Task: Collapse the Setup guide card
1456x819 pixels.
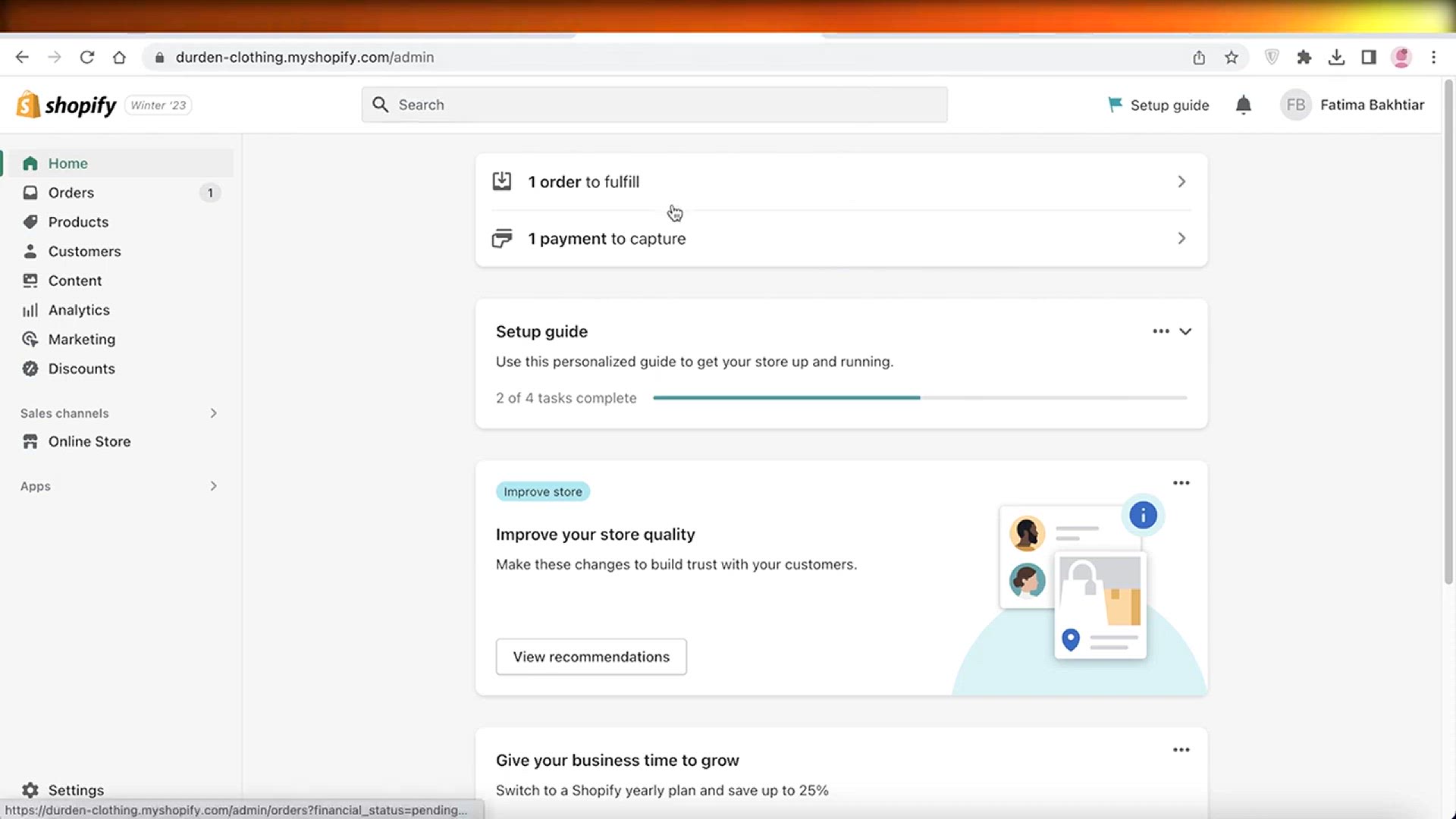Action: click(1185, 331)
